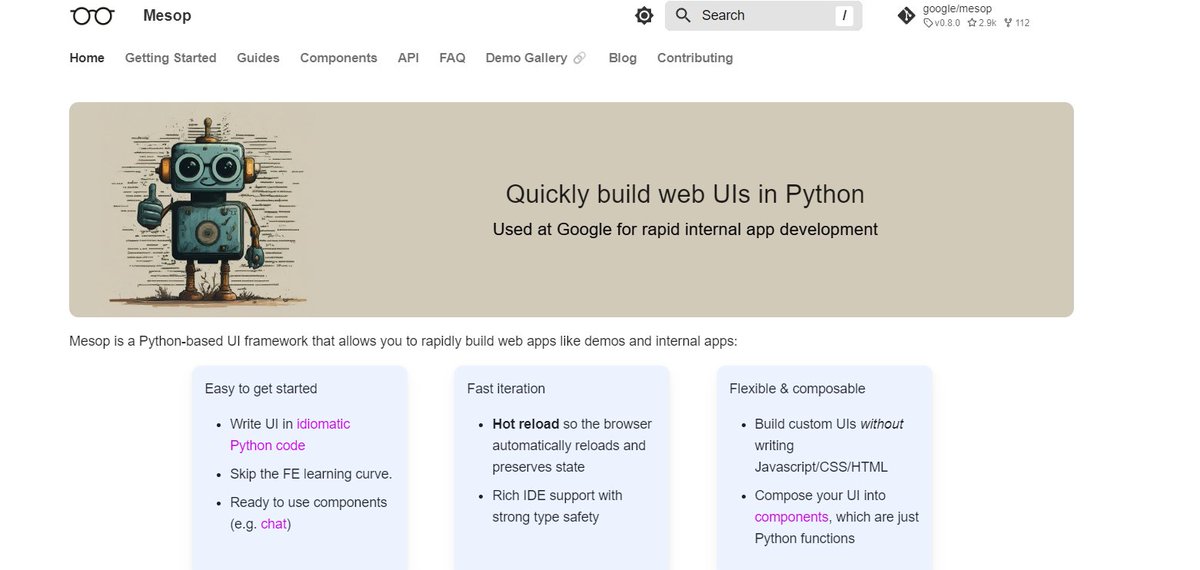Click the 'Easy to get started' card title
1200x570 pixels.
(x=261, y=388)
